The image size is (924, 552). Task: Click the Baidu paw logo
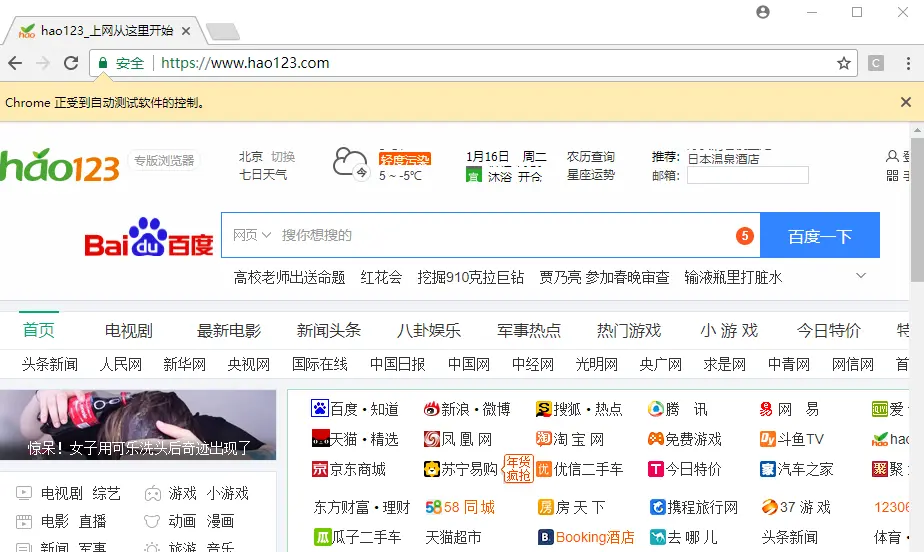(148, 237)
